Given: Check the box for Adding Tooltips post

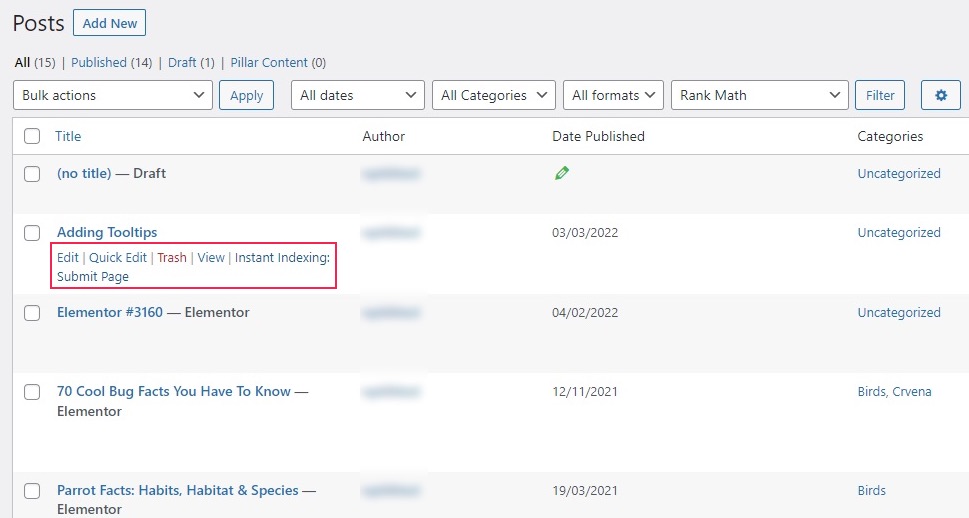Looking at the screenshot, I should (x=32, y=233).
